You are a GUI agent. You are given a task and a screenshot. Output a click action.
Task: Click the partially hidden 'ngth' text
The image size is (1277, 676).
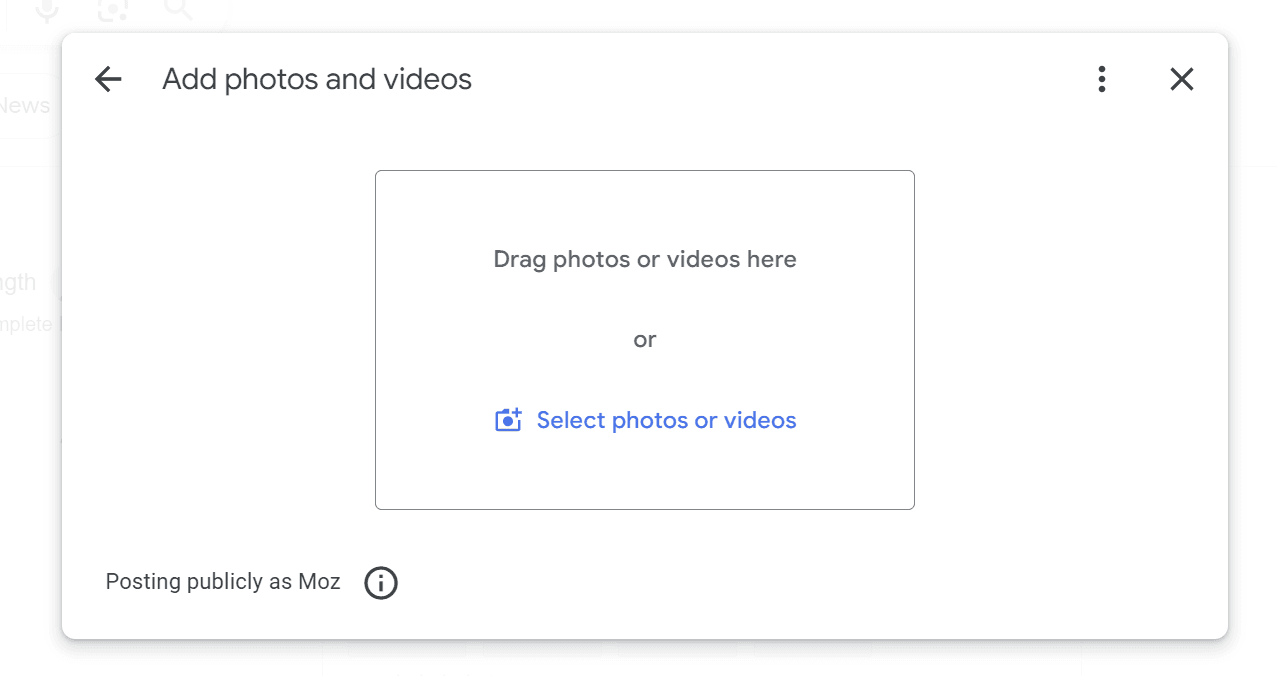click(x=20, y=282)
